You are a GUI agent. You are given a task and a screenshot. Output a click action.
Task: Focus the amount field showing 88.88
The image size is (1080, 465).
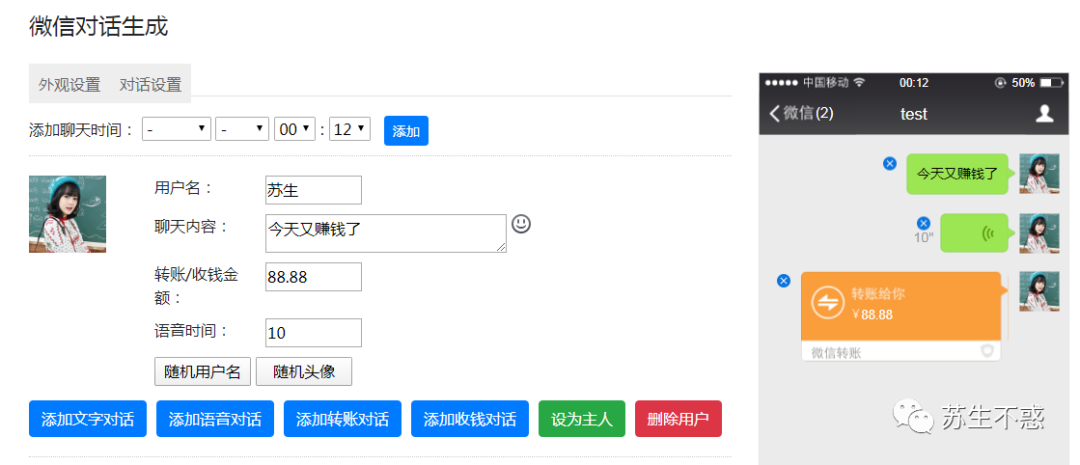(313, 277)
